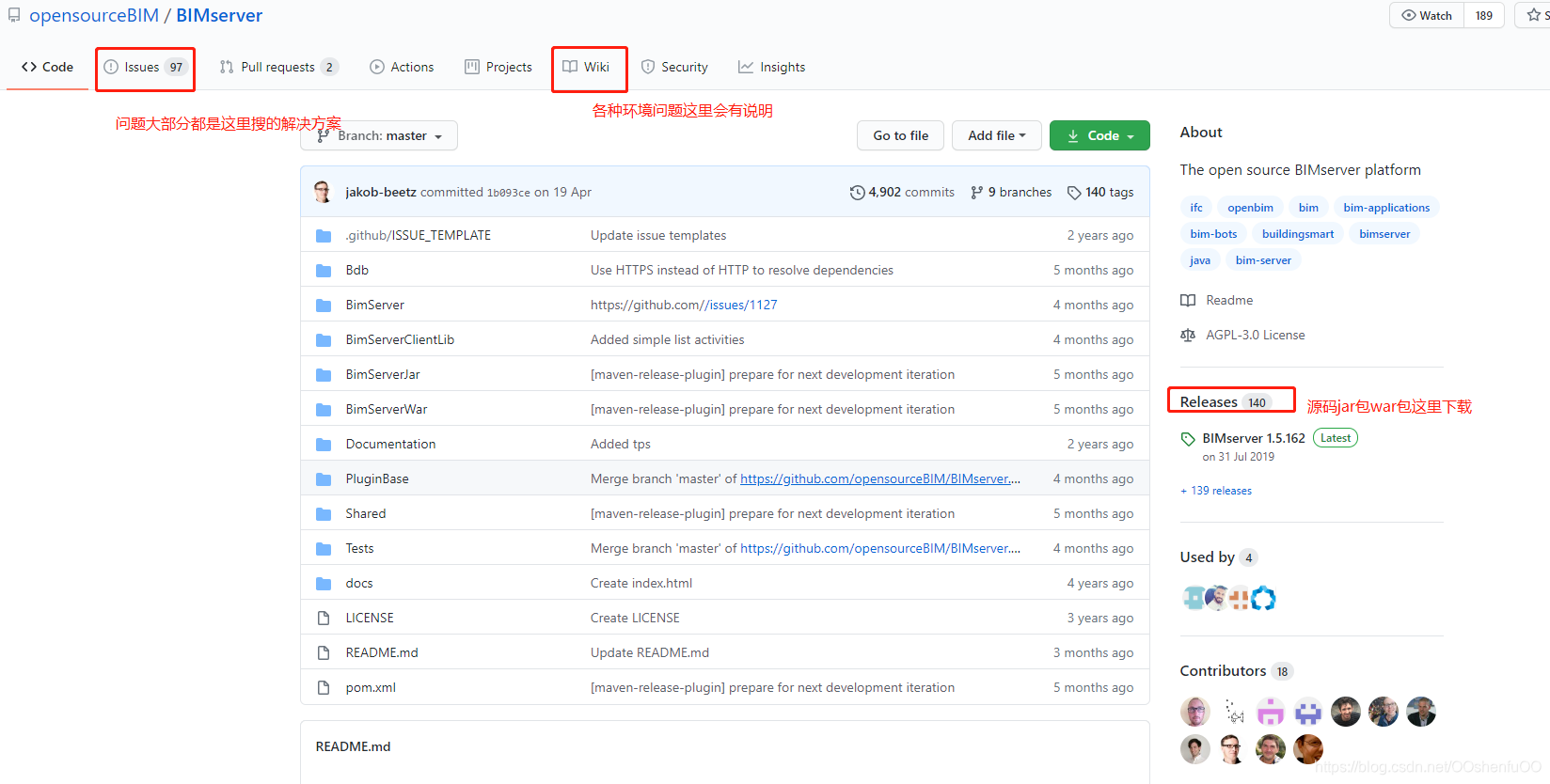Open the Readme link in About

pyautogui.click(x=1217, y=300)
